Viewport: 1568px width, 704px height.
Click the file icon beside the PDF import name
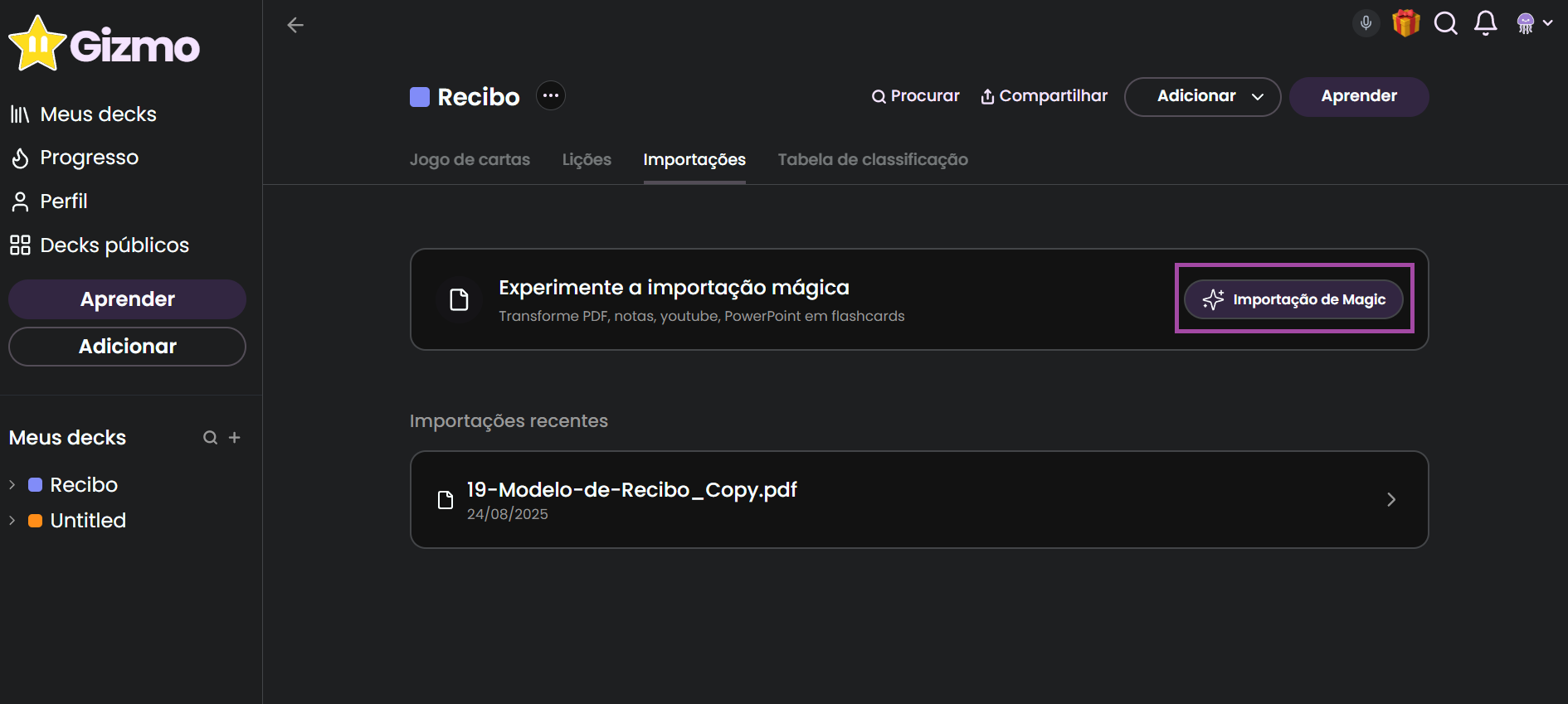(x=446, y=499)
